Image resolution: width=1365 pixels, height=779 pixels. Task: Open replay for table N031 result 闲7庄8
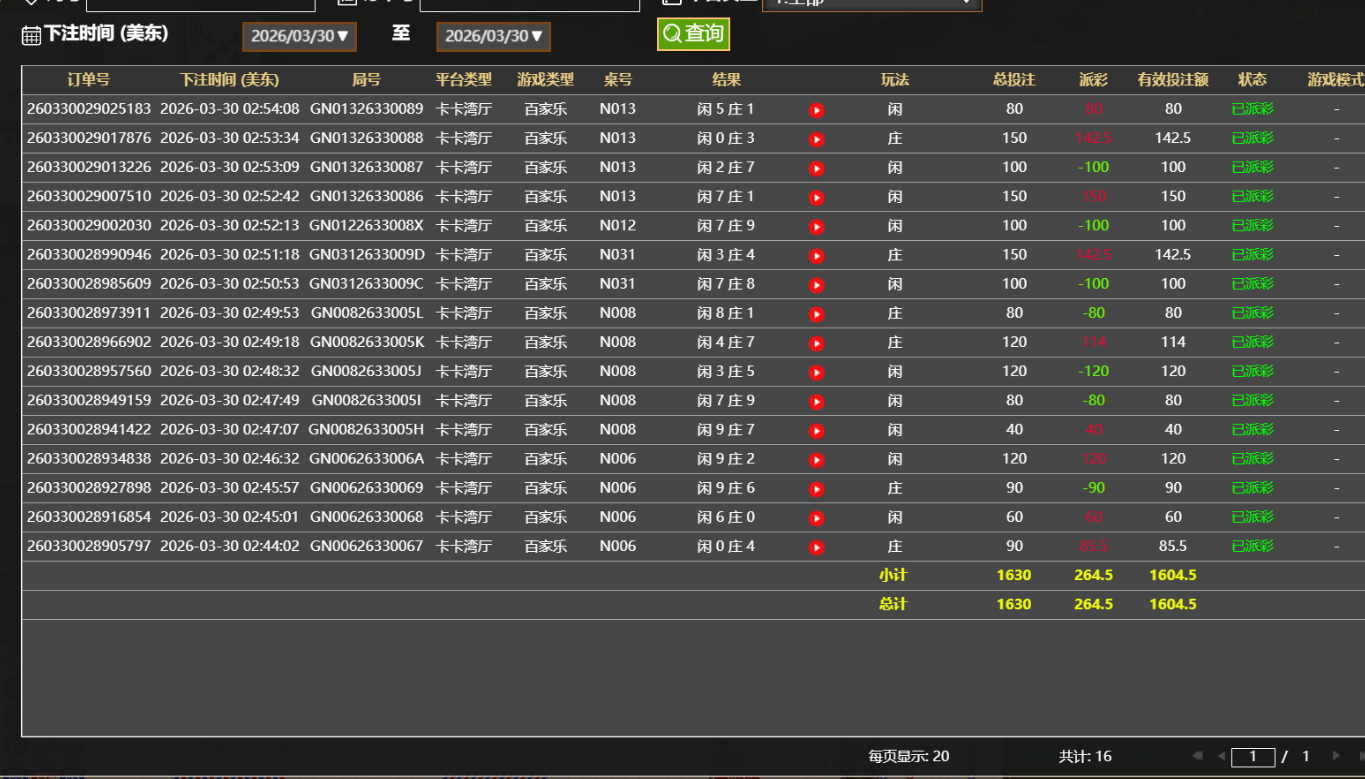tap(816, 284)
